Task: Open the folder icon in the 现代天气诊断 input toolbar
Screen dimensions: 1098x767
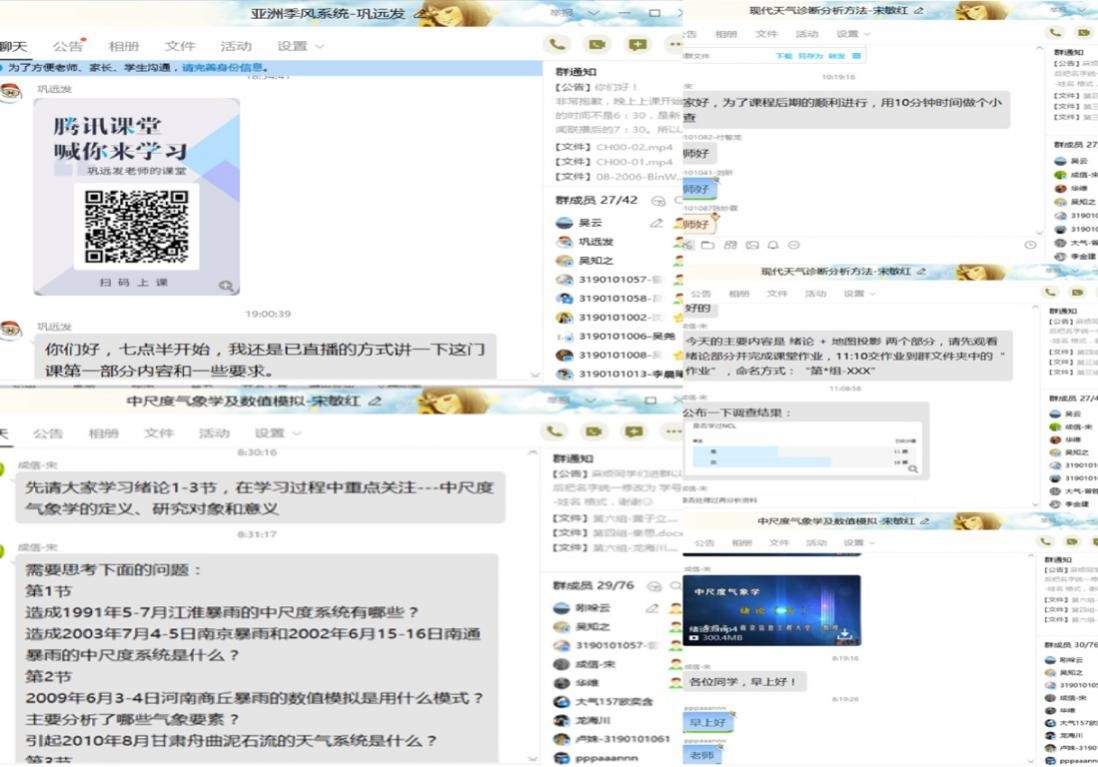Action: point(708,245)
